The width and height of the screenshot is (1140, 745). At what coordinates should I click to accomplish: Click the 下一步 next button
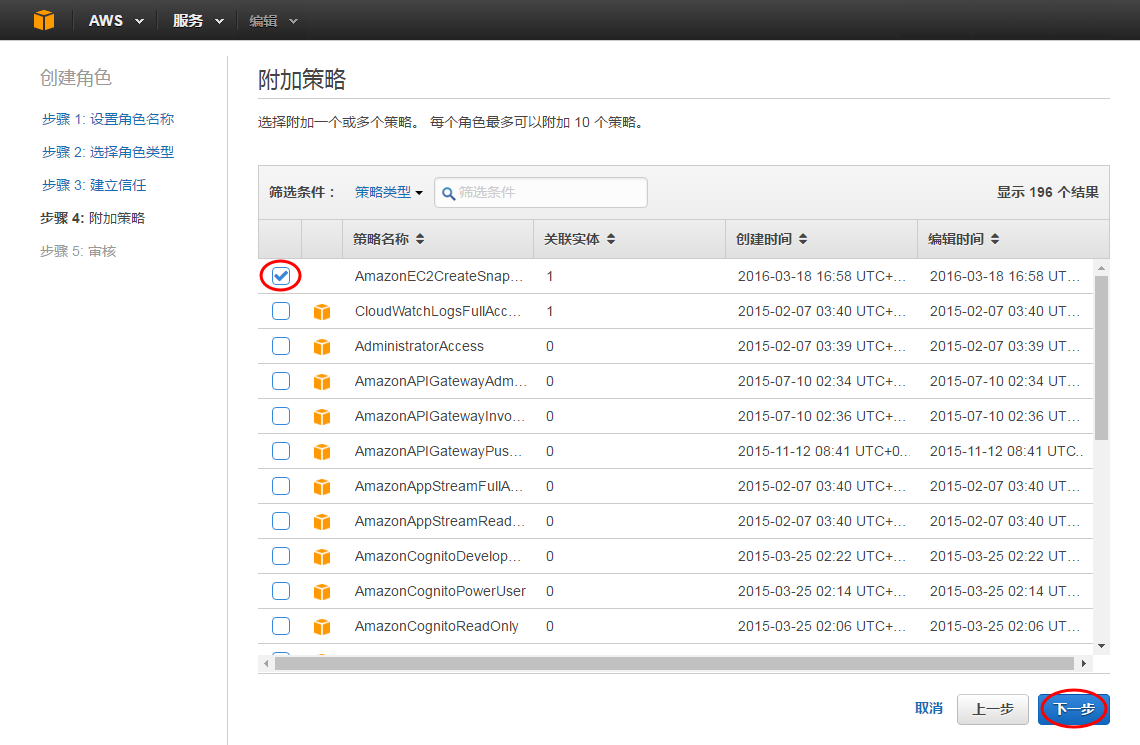(x=1074, y=709)
